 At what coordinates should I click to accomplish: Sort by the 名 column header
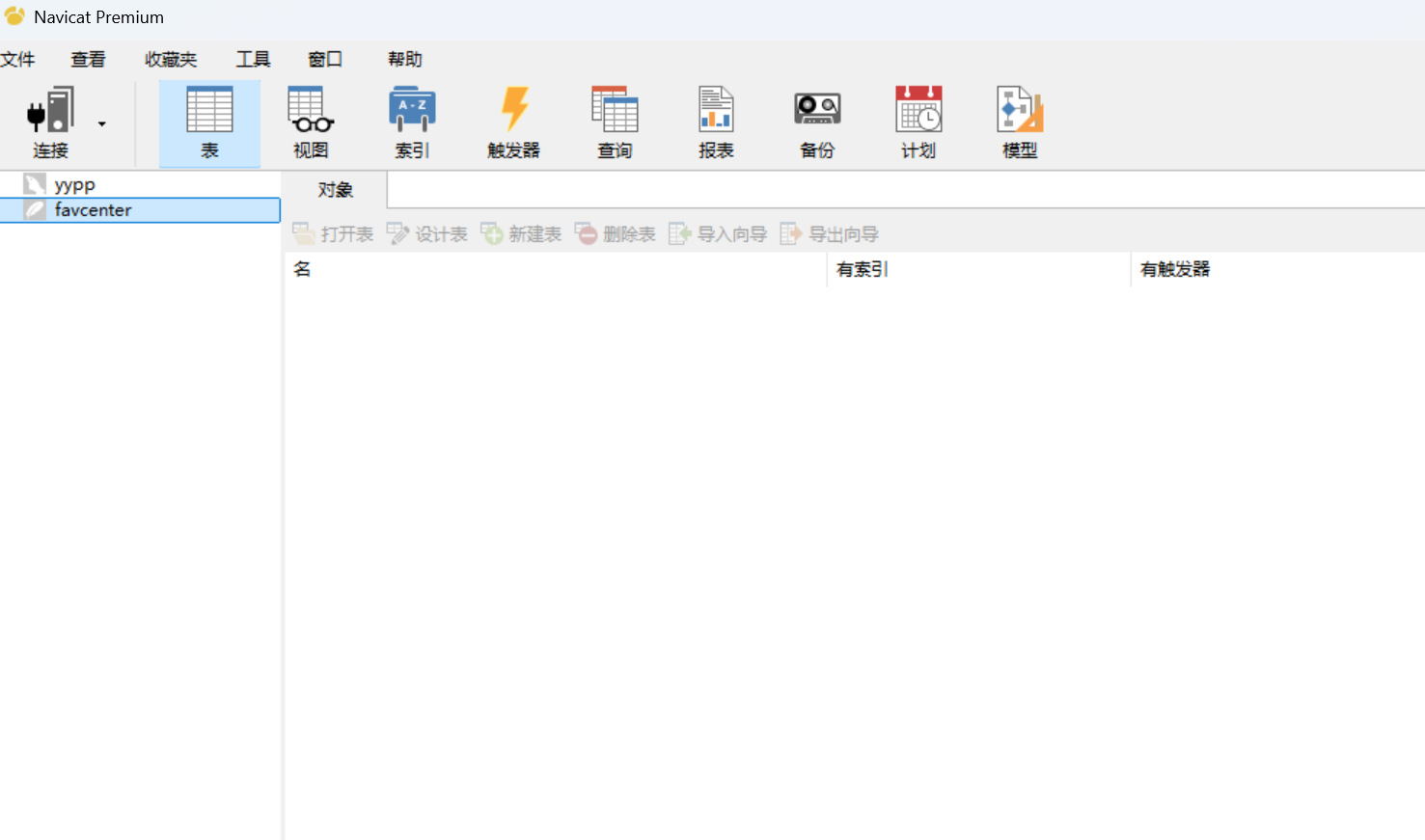tap(303, 269)
